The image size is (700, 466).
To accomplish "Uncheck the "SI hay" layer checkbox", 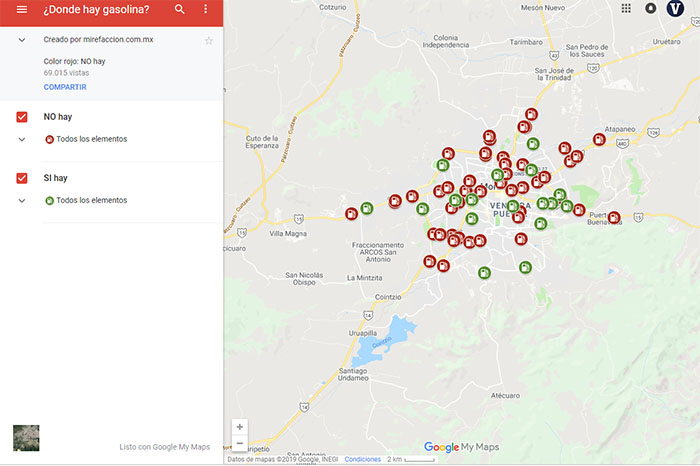I will (22, 178).
